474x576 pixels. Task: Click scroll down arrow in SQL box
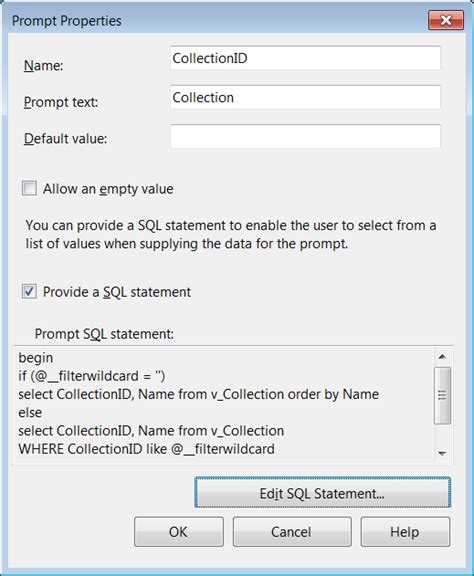point(442,453)
